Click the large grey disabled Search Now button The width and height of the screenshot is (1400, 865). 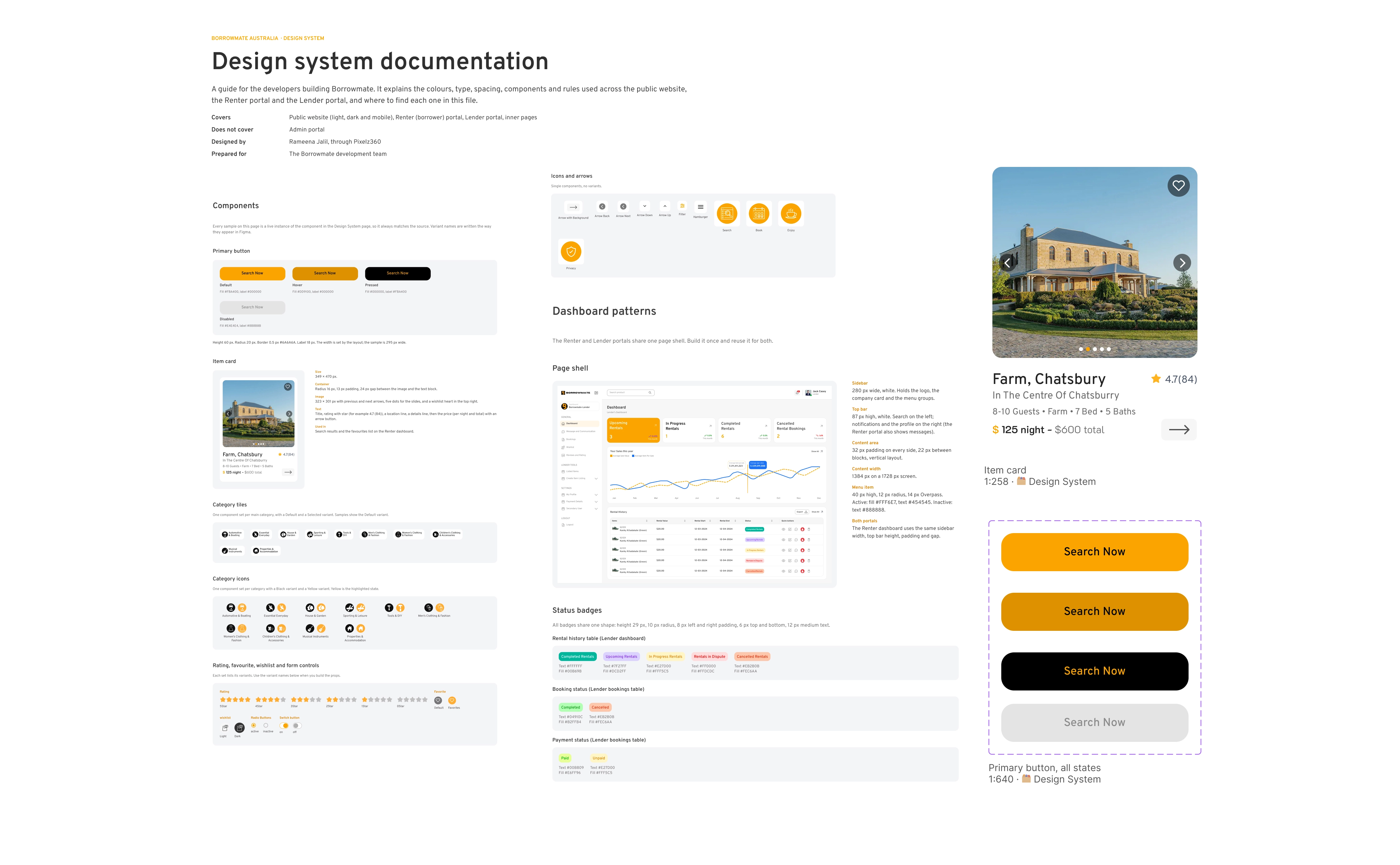(x=1094, y=723)
